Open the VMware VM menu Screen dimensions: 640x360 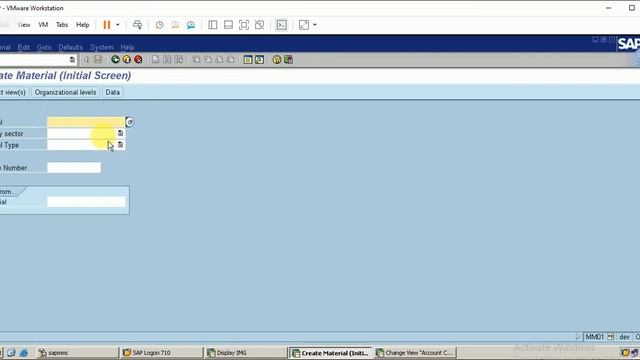tap(43, 25)
